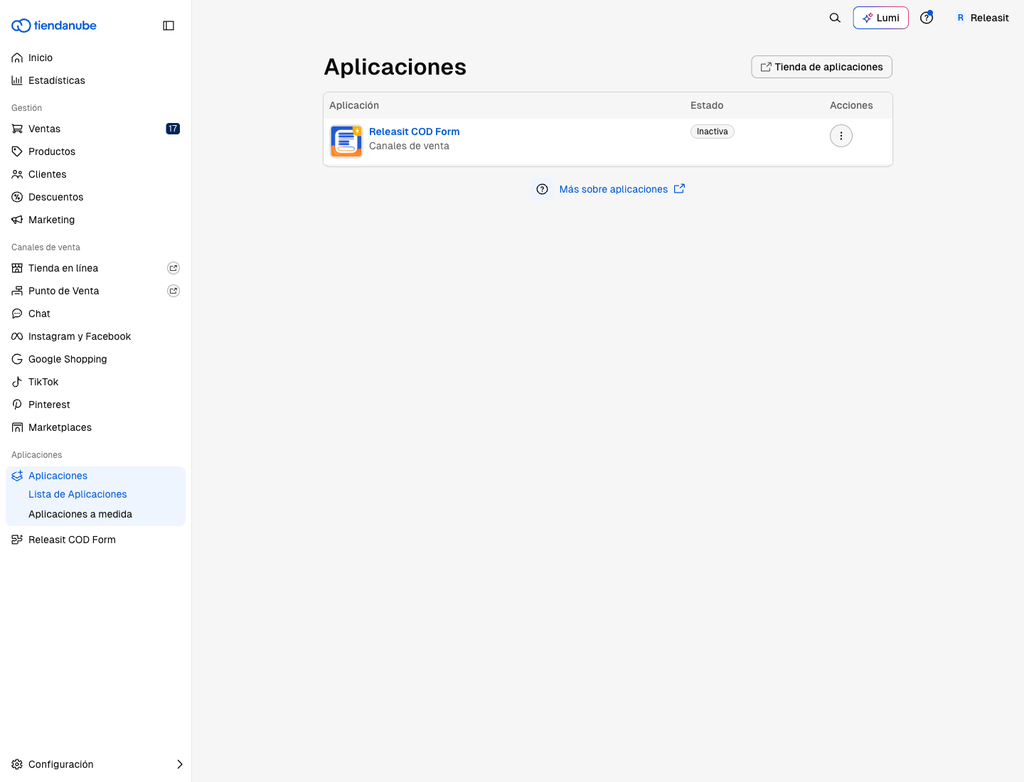Image resolution: width=1024 pixels, height=782 pixels.
Task: Select Aplicaciones a medida submenu item
Action: pyautogui.click(x=80, y=514)
